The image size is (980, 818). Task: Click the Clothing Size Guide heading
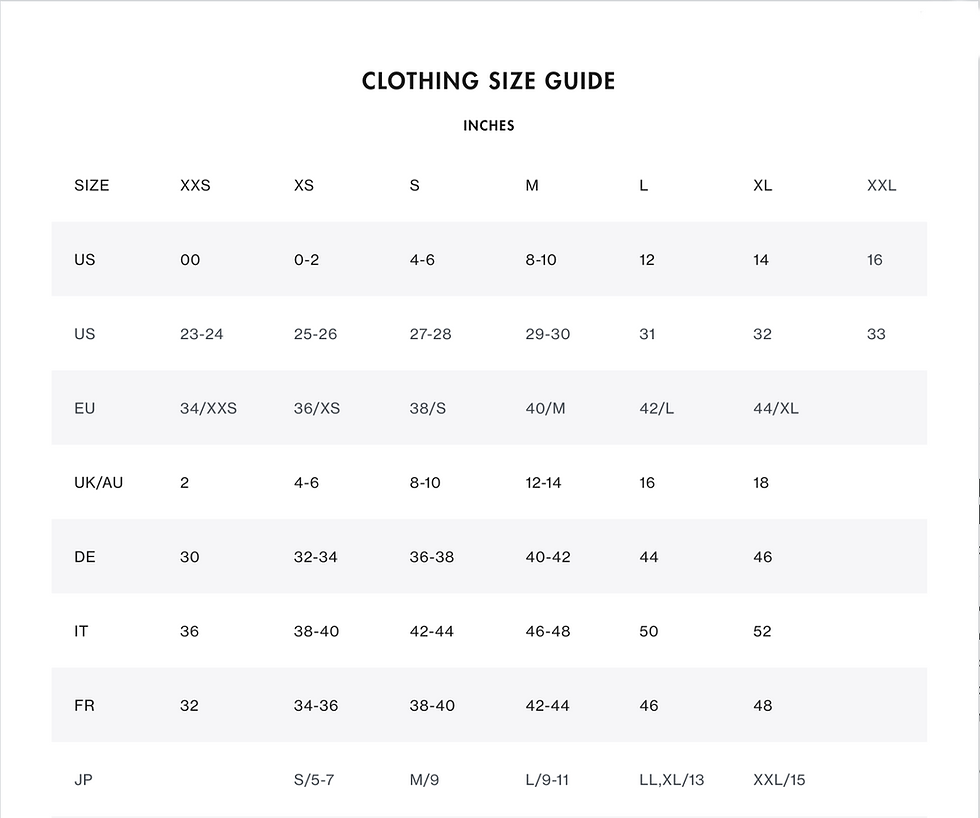(489, 81)
